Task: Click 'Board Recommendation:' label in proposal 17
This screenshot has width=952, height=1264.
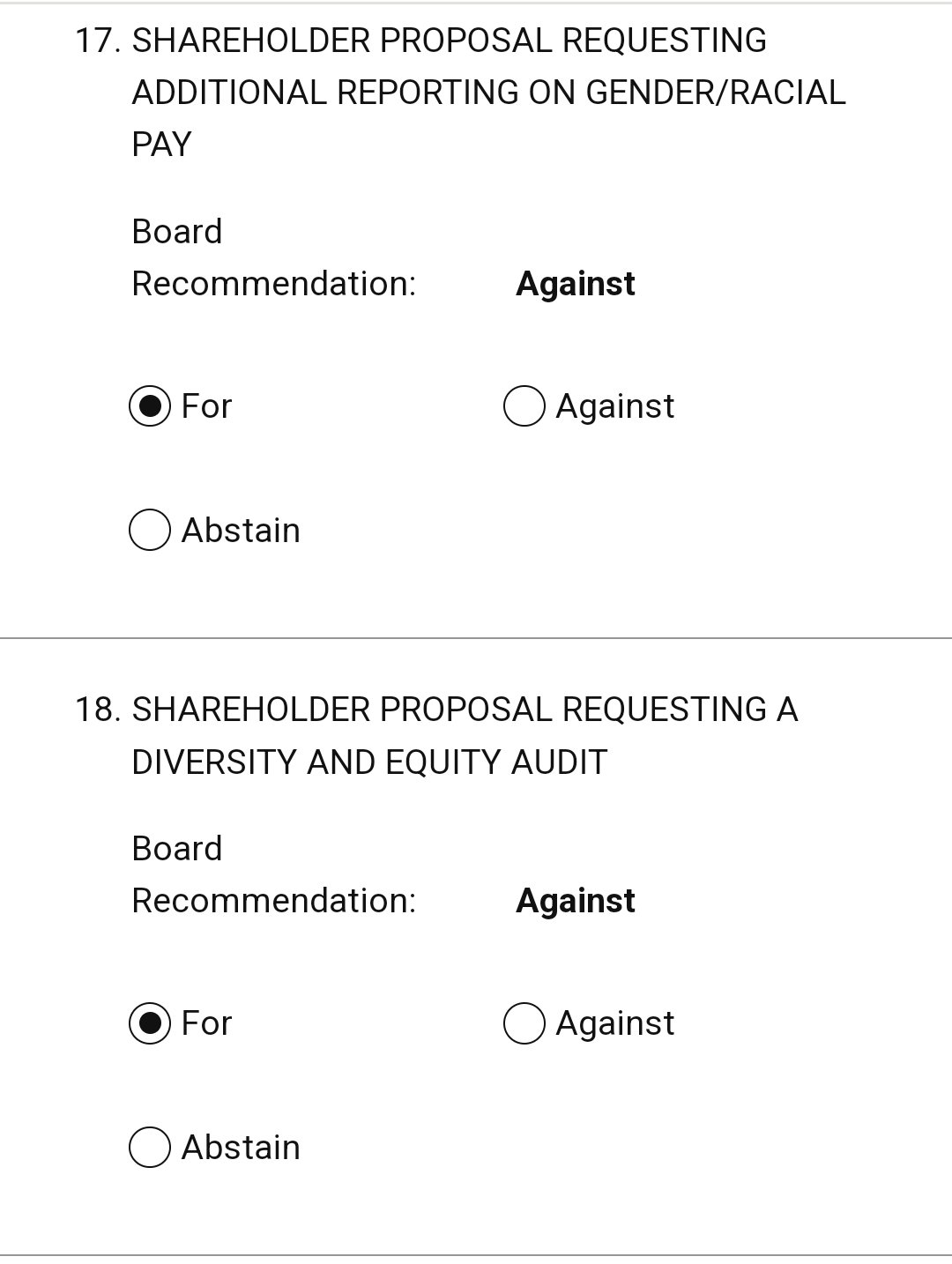Action: click(273, 257)
